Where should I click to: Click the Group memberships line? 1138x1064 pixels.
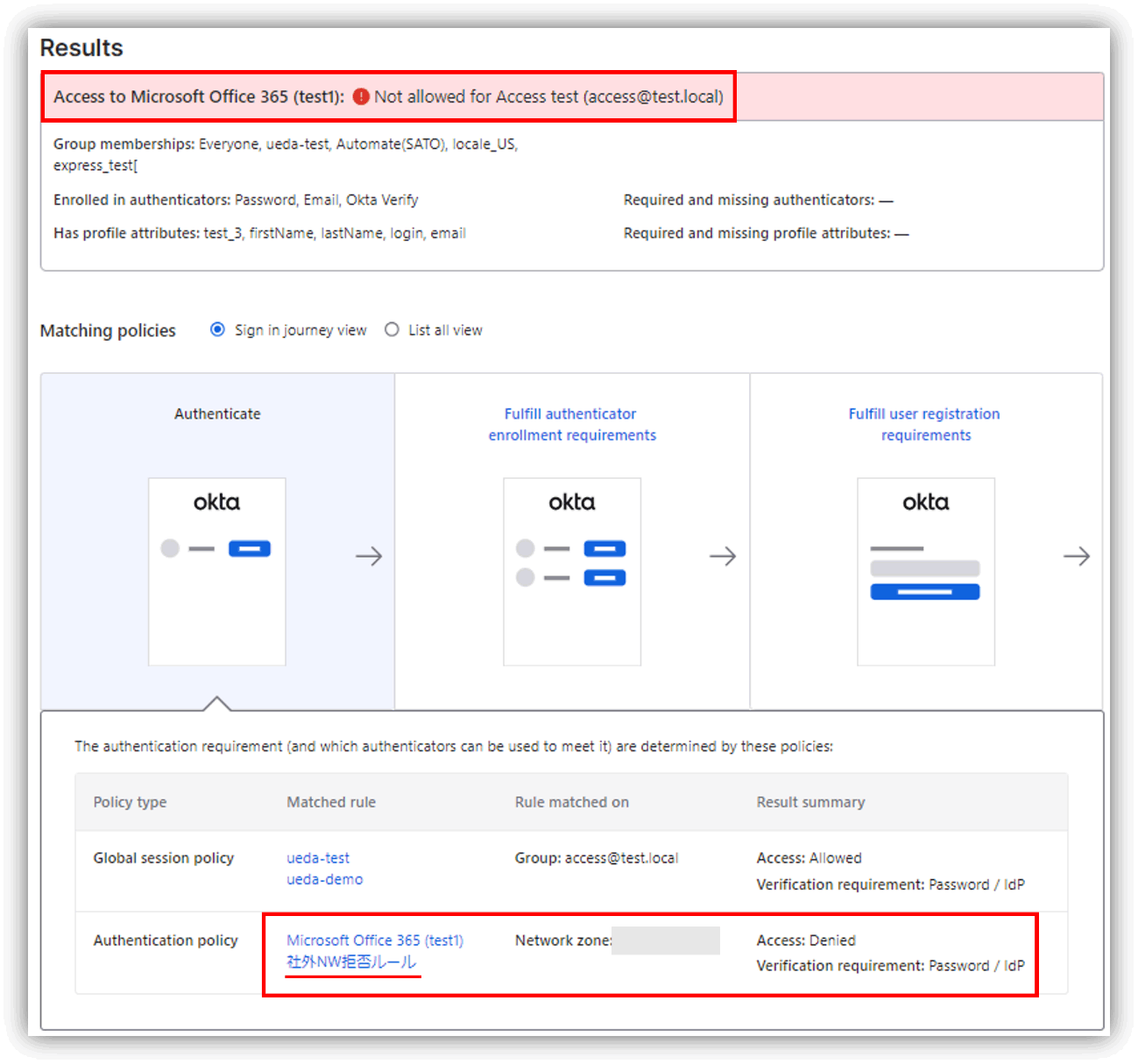pyautogui.click(x=286, y=154)
